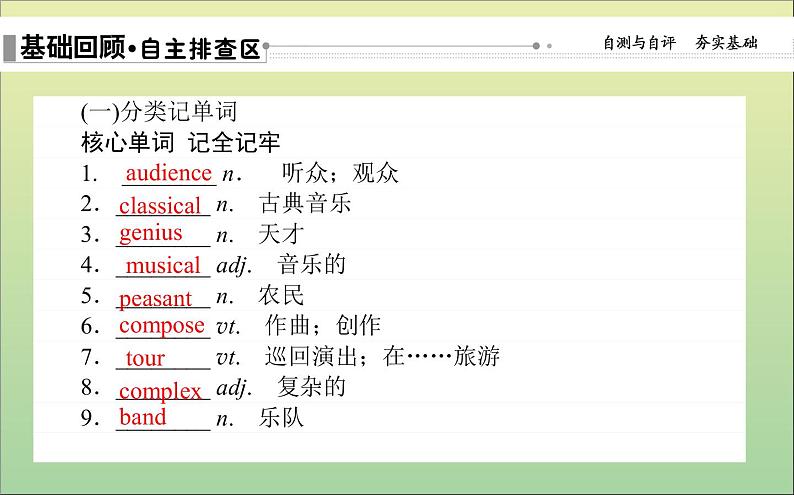Screen dimensions: 794x495
Task: Select the red word musical
Action: (x=163, y=266)
